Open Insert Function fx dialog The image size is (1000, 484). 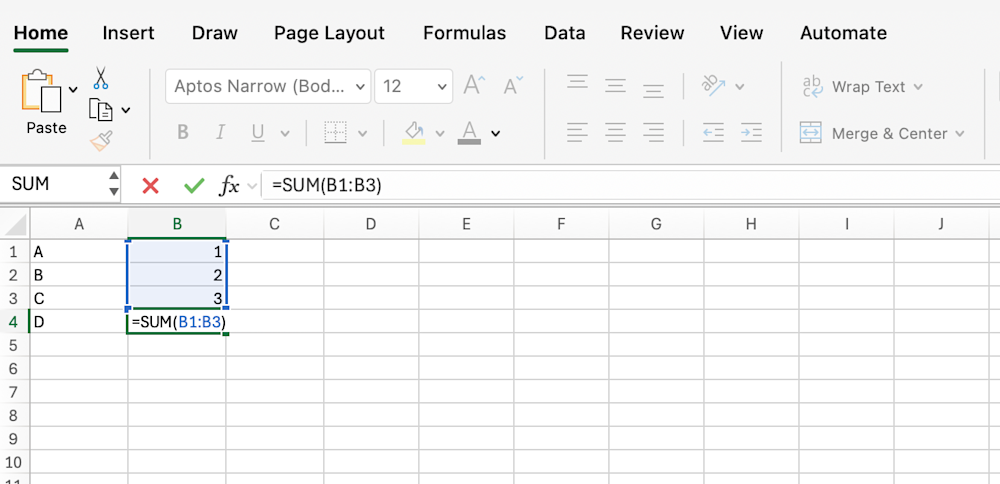(x=230, y=186)
